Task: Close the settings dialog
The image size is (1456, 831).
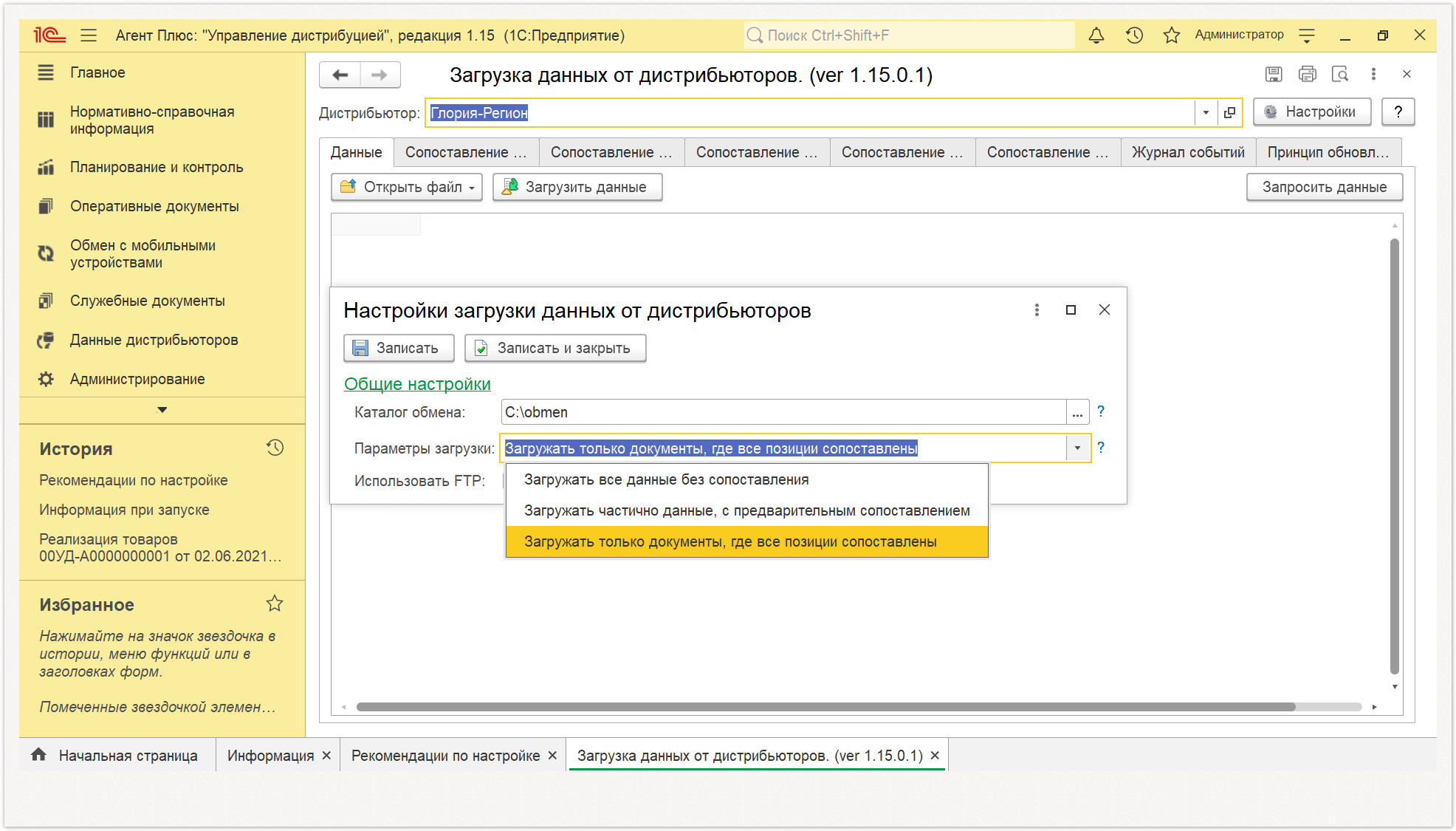Action: pos(1105,310)
